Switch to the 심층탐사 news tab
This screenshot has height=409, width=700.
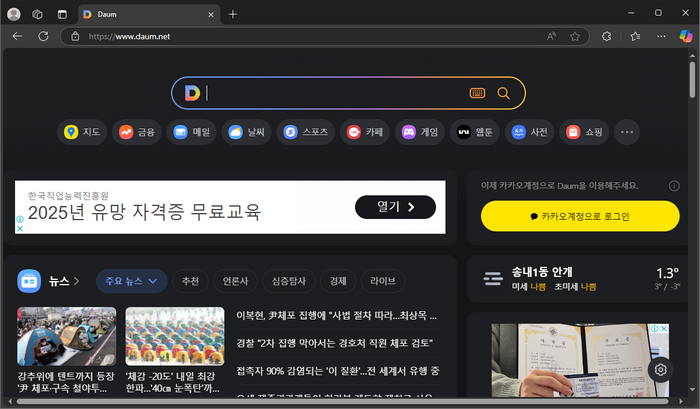coord(289,281)
